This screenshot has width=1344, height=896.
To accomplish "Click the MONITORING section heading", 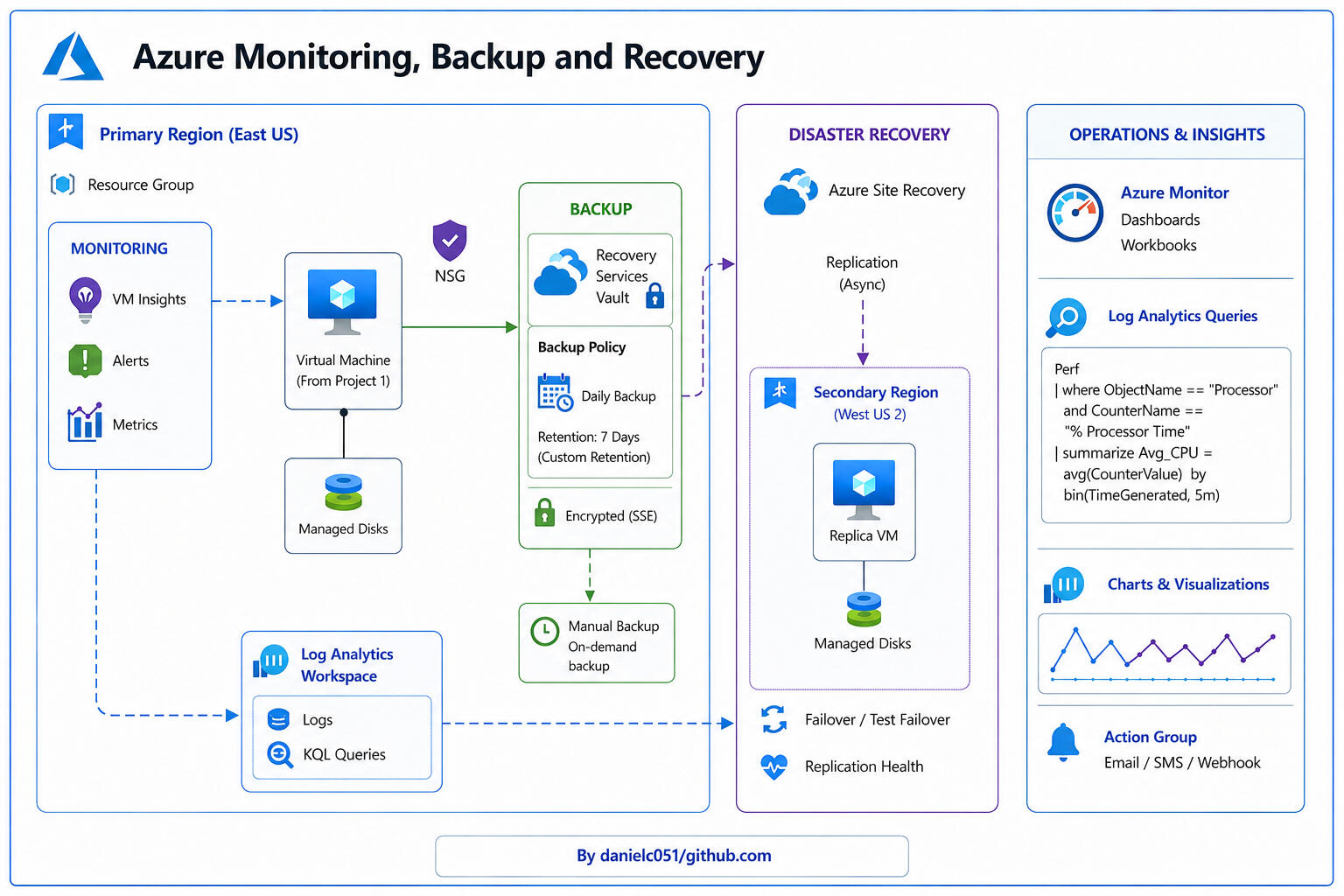I will 119,248.
